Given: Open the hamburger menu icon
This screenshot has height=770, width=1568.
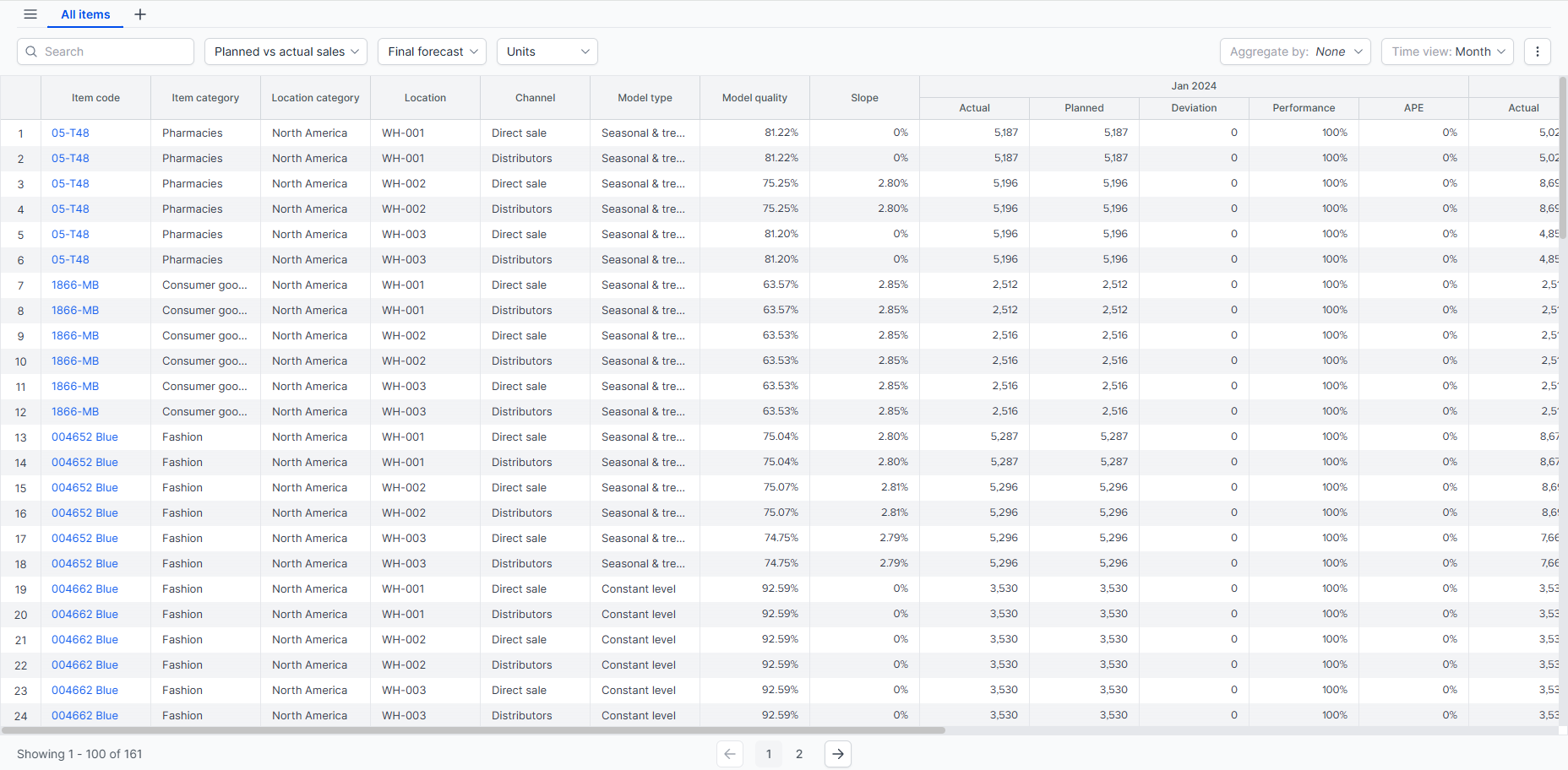Looking at the screenshot, I should 30,14.
